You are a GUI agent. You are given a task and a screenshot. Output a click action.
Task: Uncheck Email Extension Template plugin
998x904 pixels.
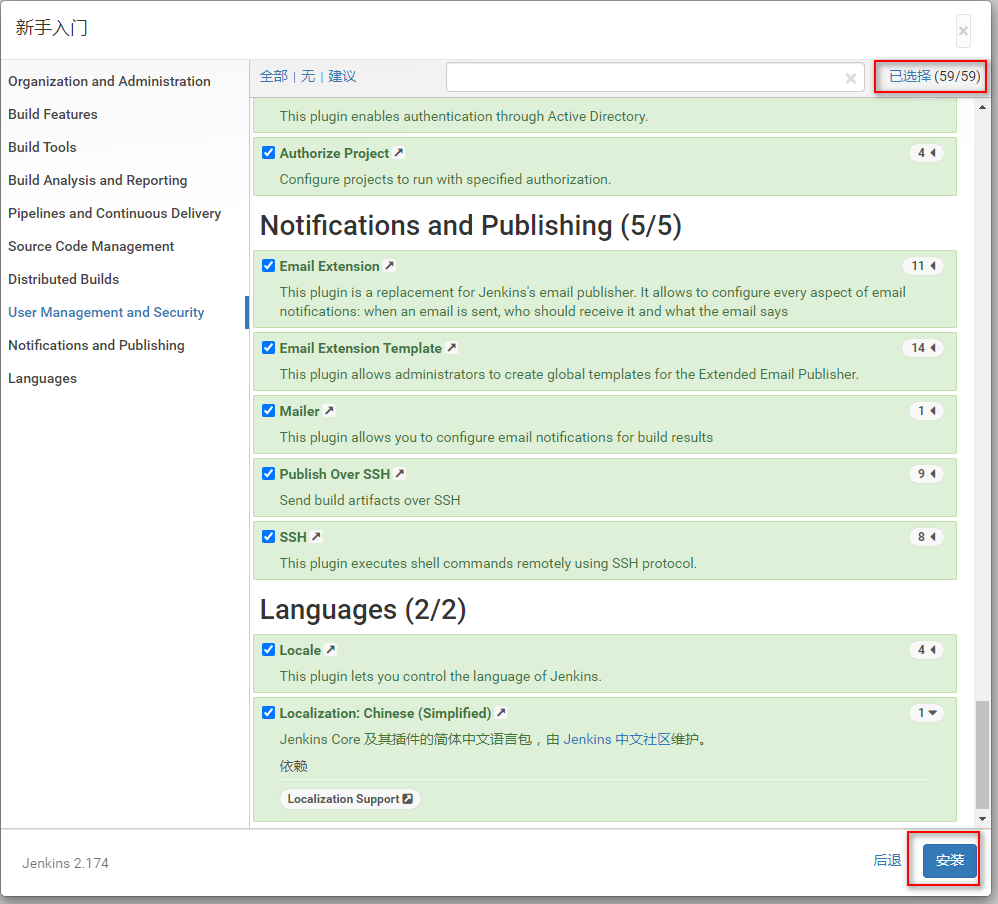[x=269, y=348]
